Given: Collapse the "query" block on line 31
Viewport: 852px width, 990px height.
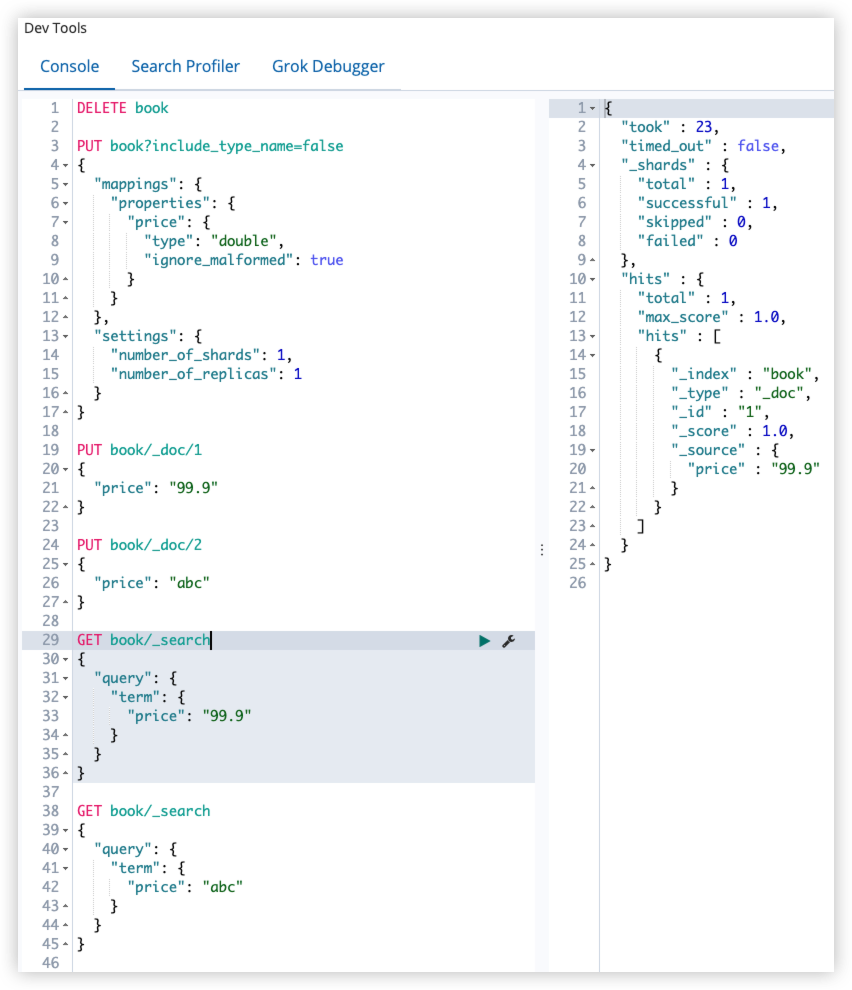Looking at the screenshot, I should tap(66, 678).
